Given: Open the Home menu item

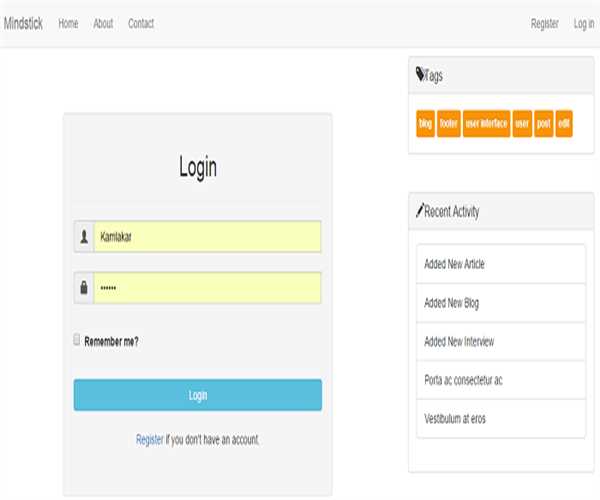Looking at the screenshot, I should click(68, 24).
